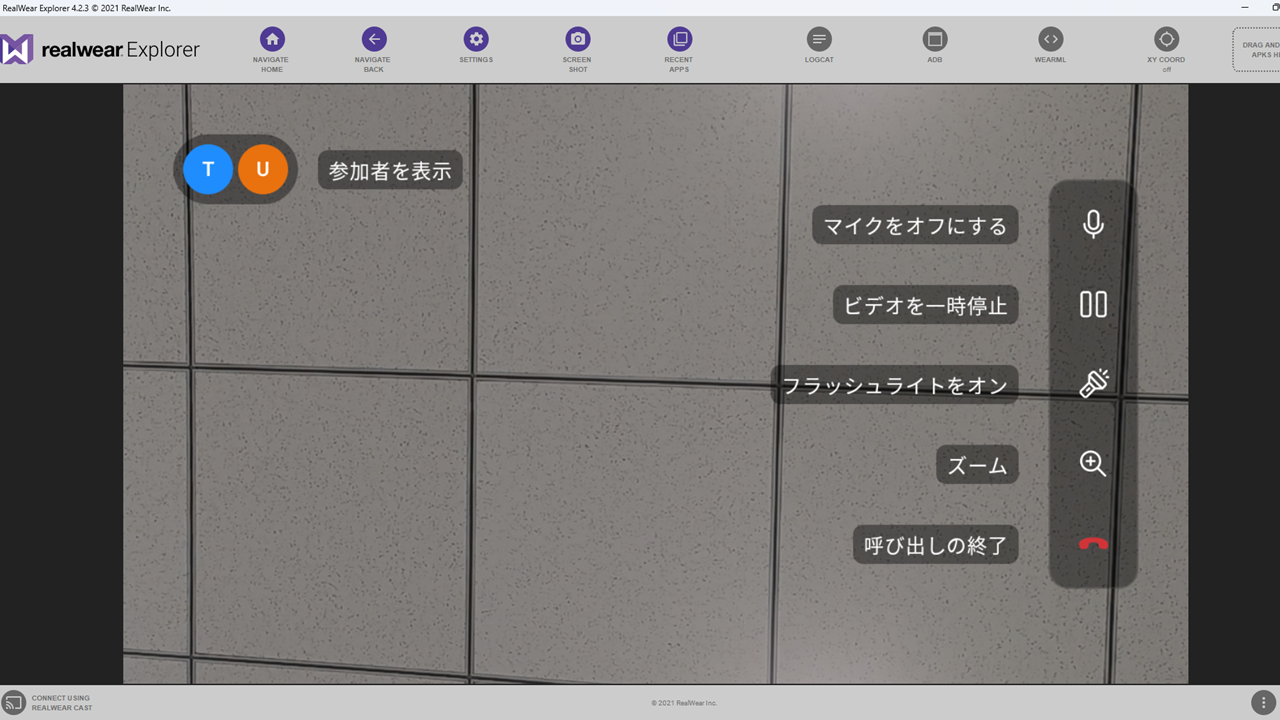Screen dimensions: 1280x720
Task: Click the Navigate Home icon
Action: point(272,40)
